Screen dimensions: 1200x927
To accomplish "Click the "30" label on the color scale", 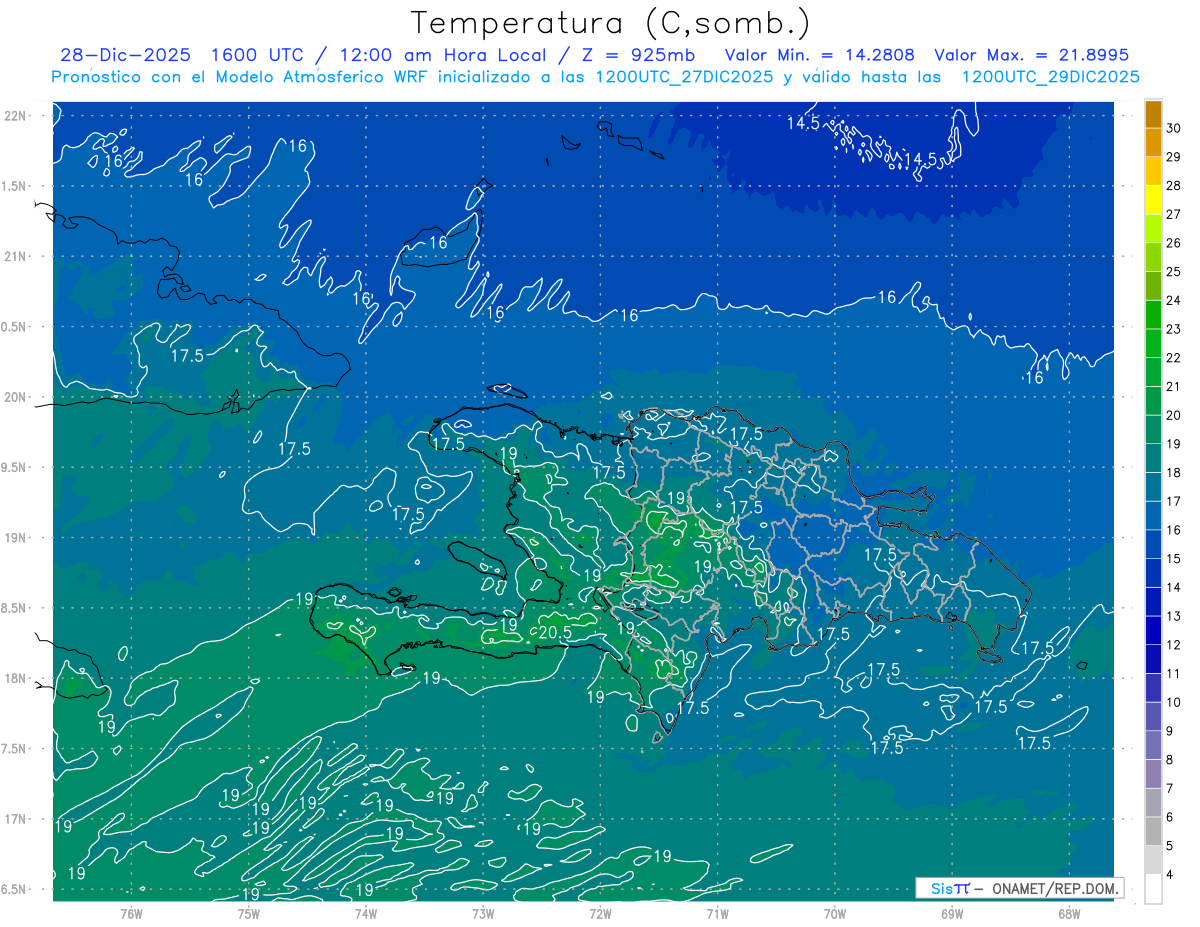I will pos(1175,128).
